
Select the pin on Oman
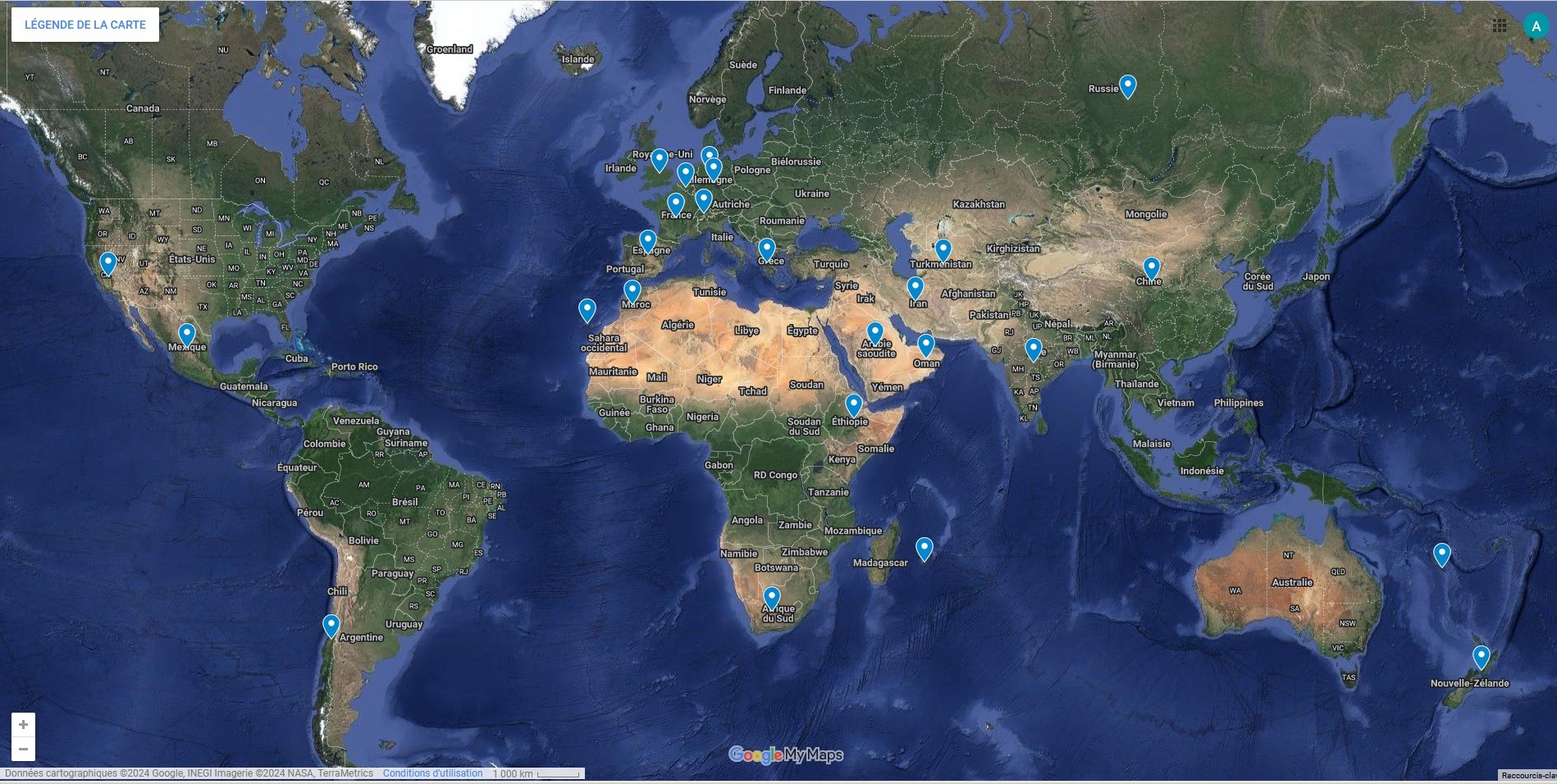(926, 344)
